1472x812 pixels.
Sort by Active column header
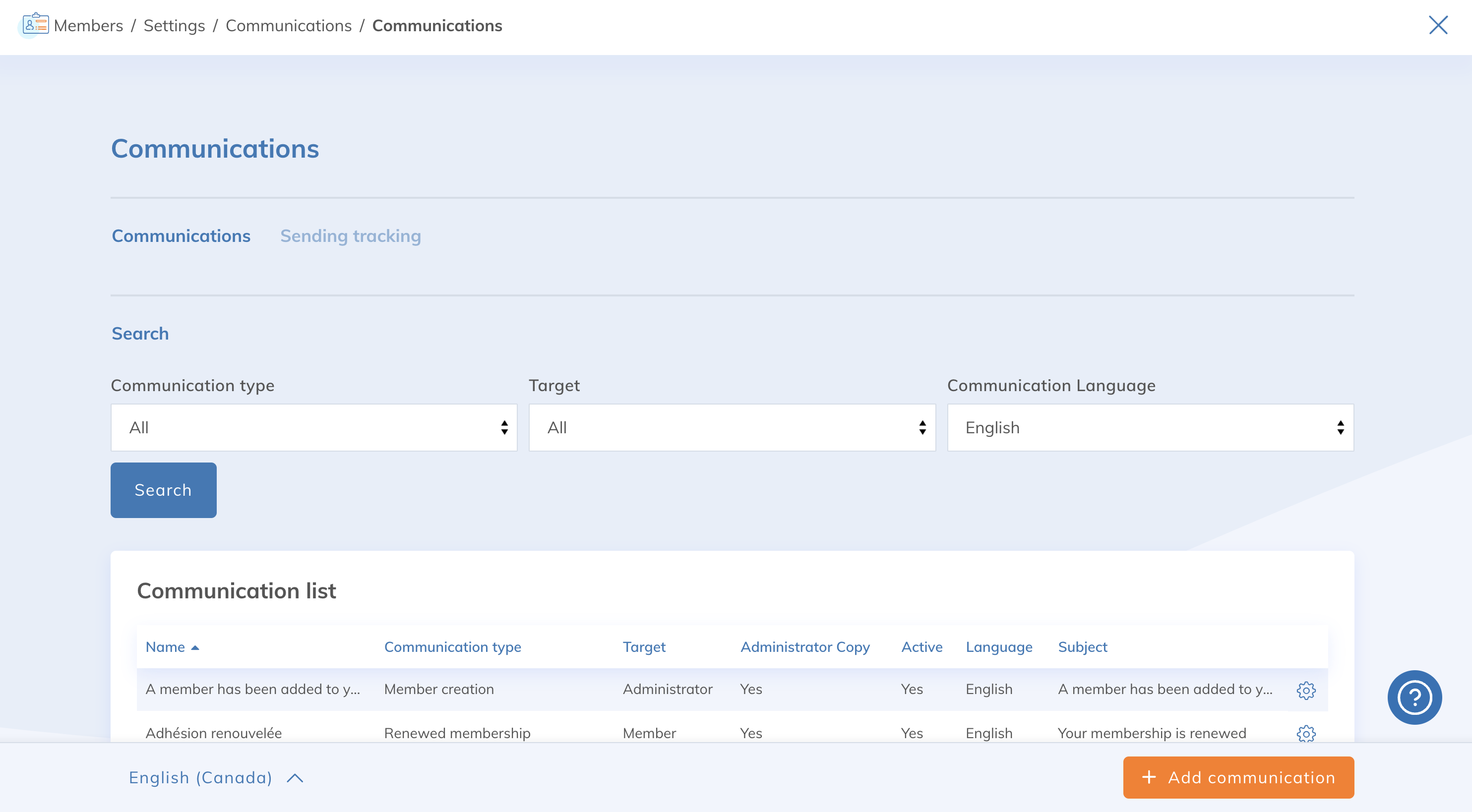tap(921, 647)
